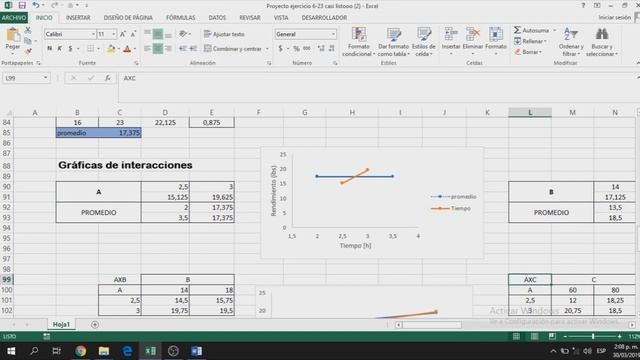Click the Insert Function fx icon

pos(107,78)
